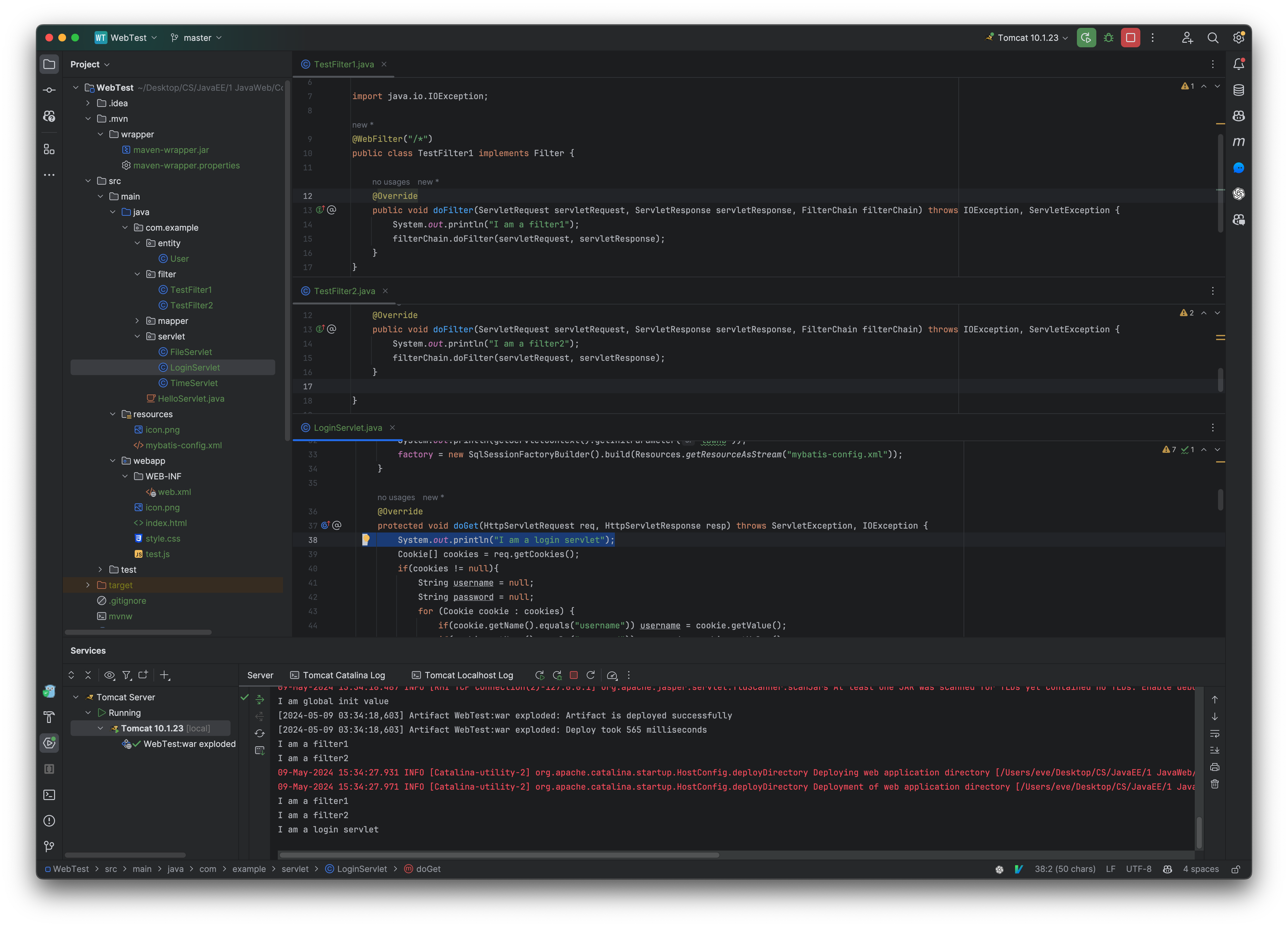Collapse the filter package node
Screen dimensions: 1288x927
(137, 274)
